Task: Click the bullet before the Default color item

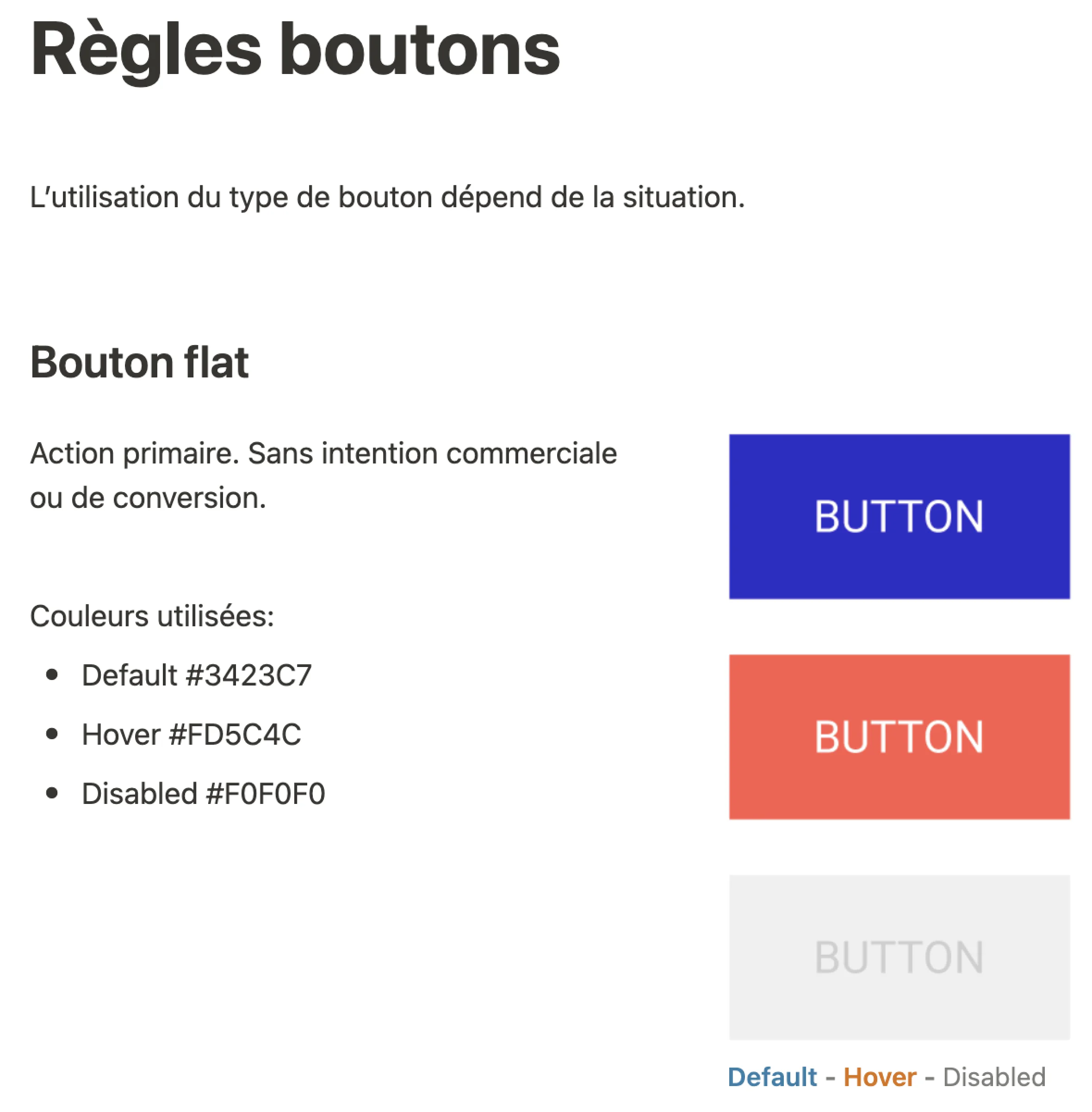Action: [52, 675]
